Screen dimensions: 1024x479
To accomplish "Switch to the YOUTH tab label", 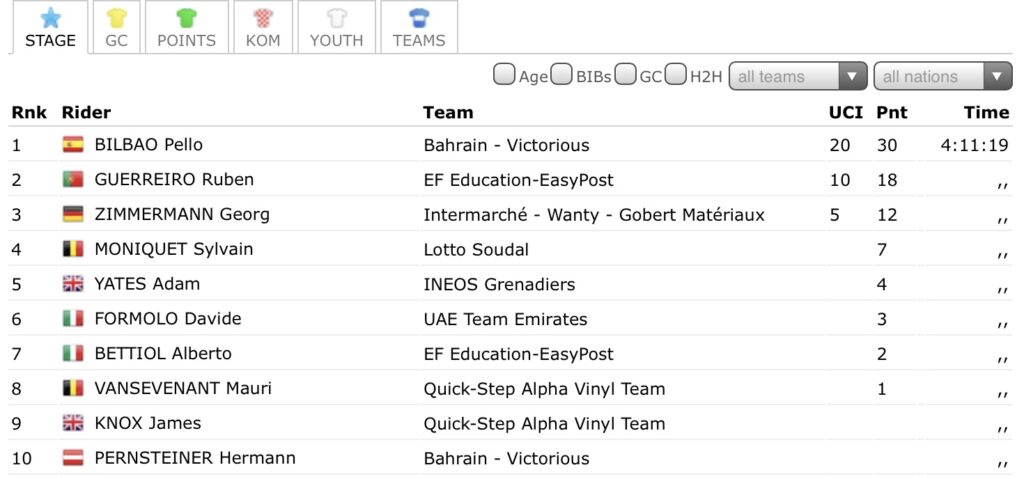I will (336, 41).
